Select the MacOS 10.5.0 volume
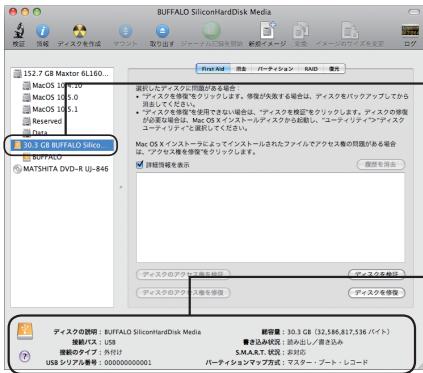Viewport: 423px width, 373px height. click(x=62, y=97)
